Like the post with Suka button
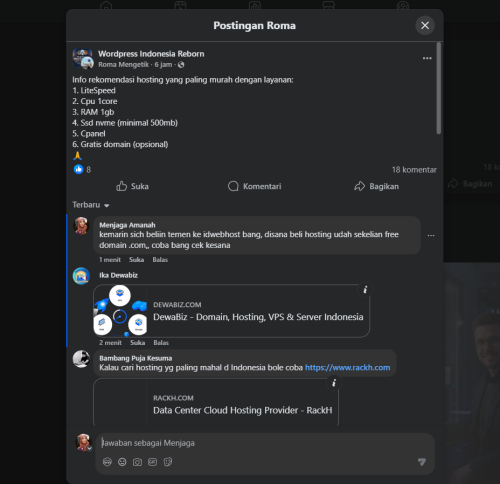 pyautogui.click(x=132, y=186)
